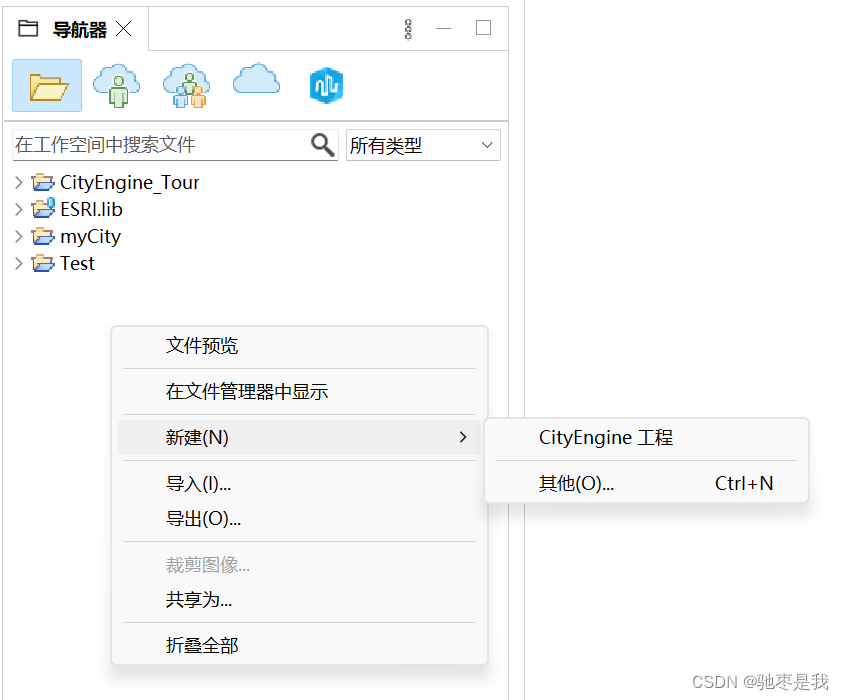Expand the myCity project node
Screen dimensions: 844x700
(x=17, y=236)
